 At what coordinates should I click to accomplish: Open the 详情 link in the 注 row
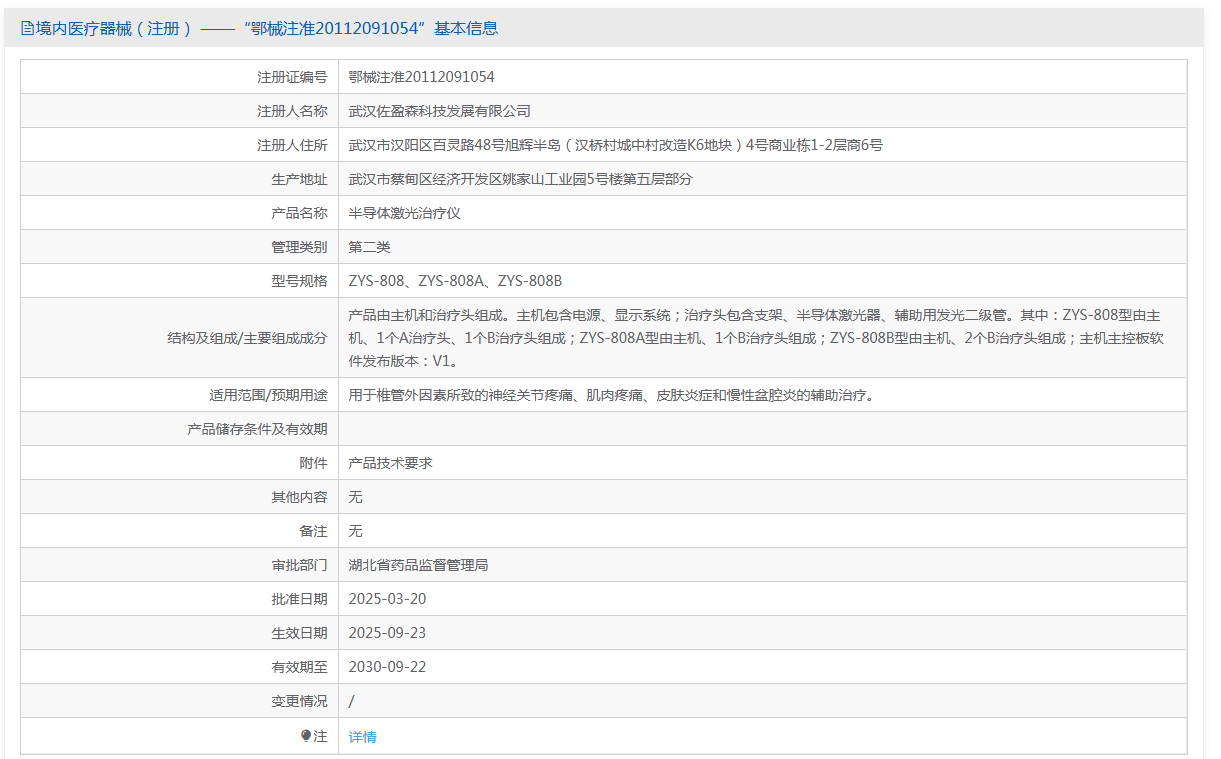362,737
